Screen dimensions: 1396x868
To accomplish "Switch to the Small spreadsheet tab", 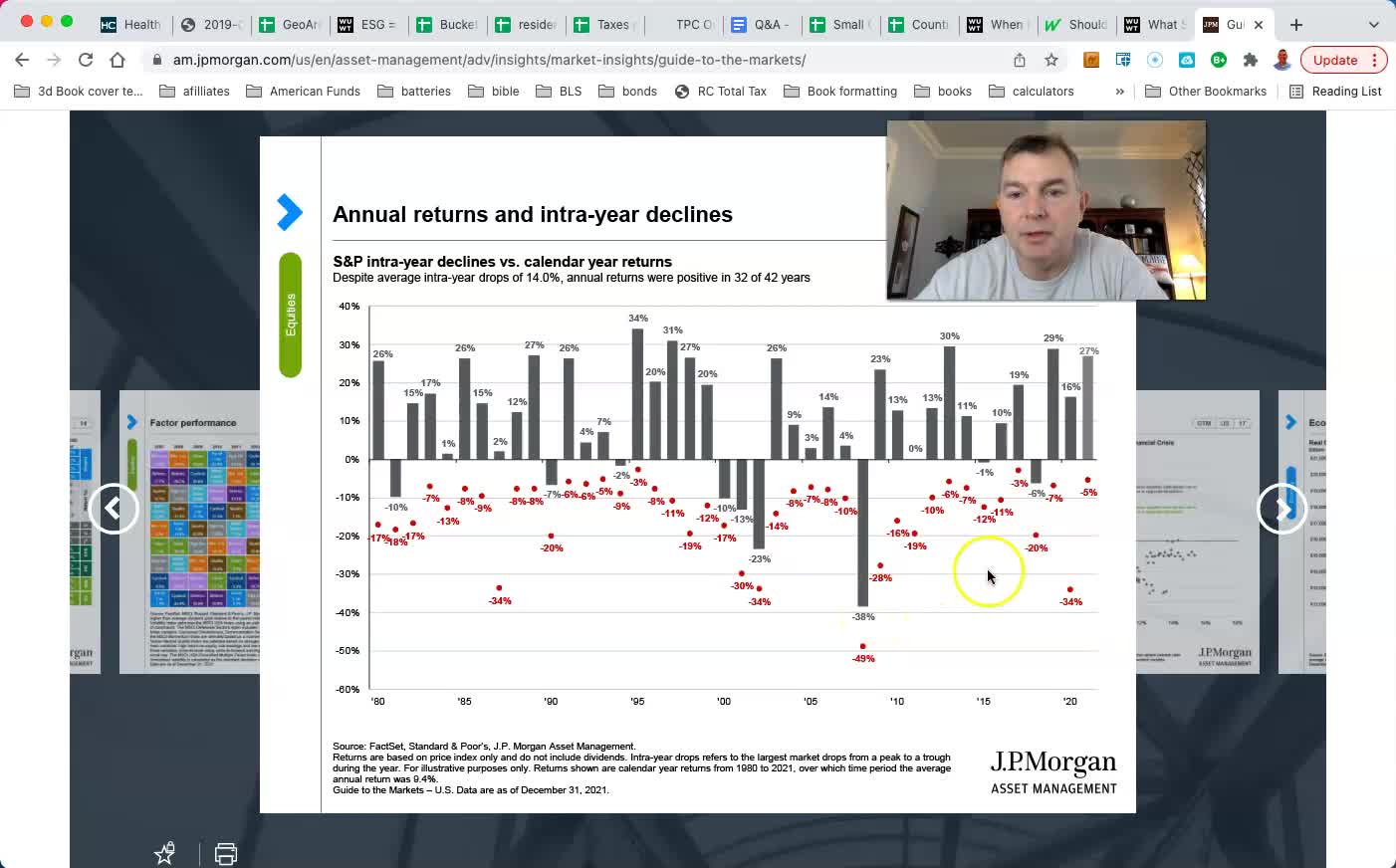I will point(840,24).
